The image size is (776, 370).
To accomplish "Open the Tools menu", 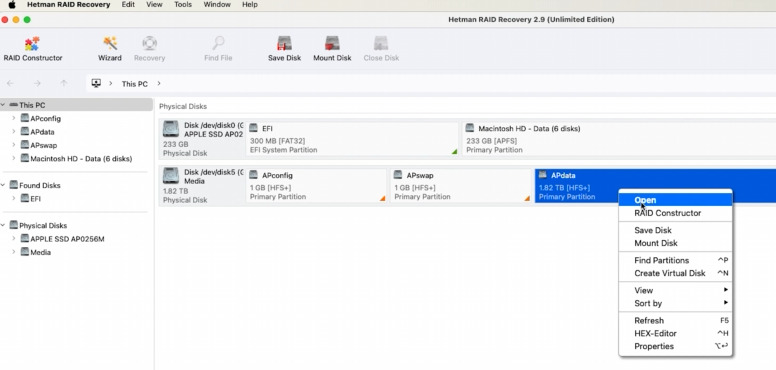I will pos(183,4).
